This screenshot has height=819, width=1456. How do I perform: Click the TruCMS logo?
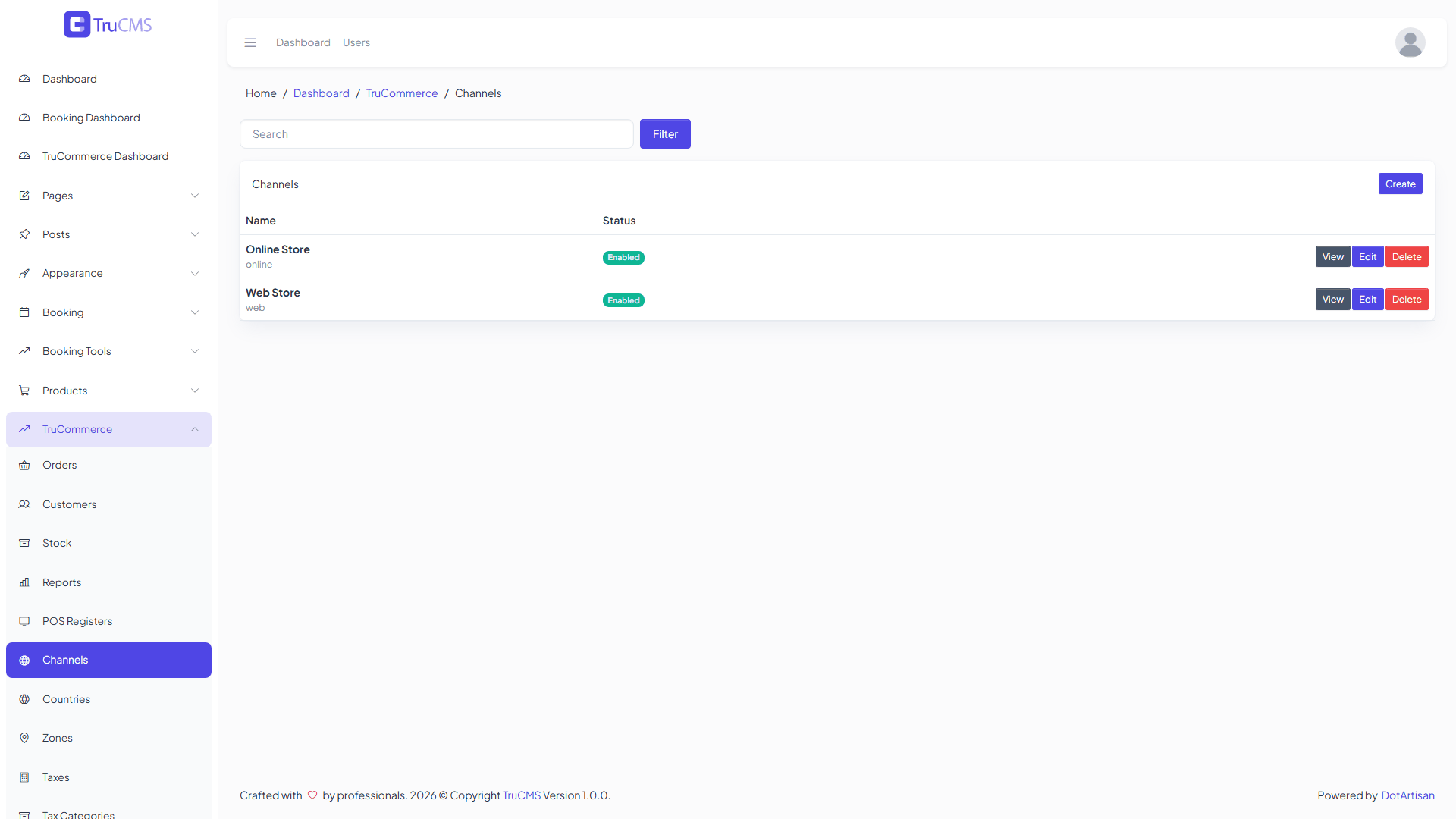click(108, 24)
